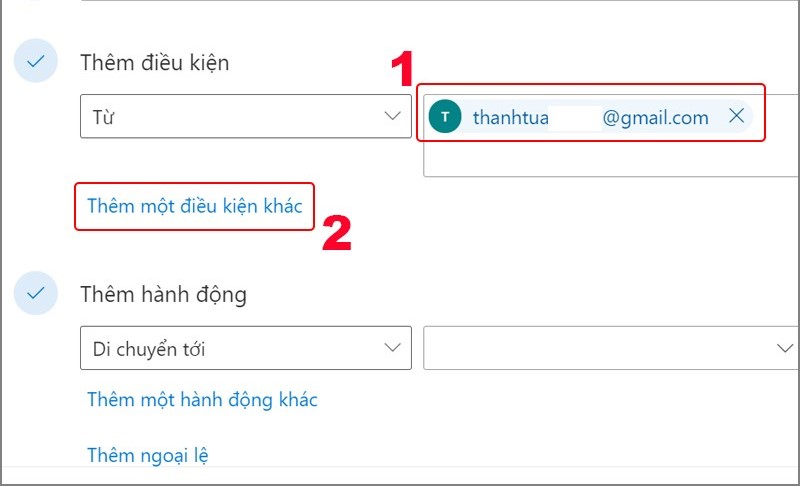Image resolution: width=800 pixels, height=486 pixels.
Task: Click the teal T avatar icon
Action: tap(445, 118)
